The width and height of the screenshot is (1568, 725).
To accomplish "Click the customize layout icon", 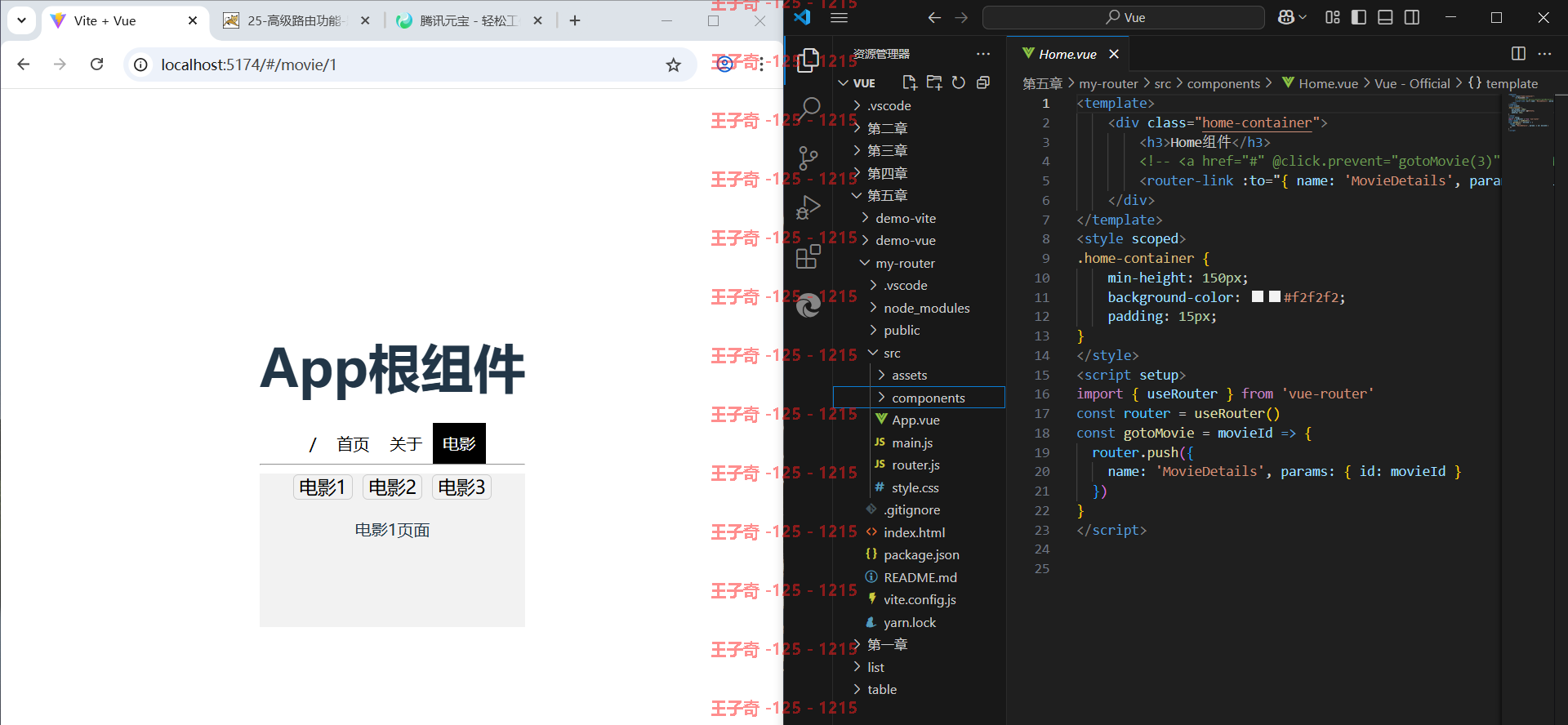I will [1333, 17].
